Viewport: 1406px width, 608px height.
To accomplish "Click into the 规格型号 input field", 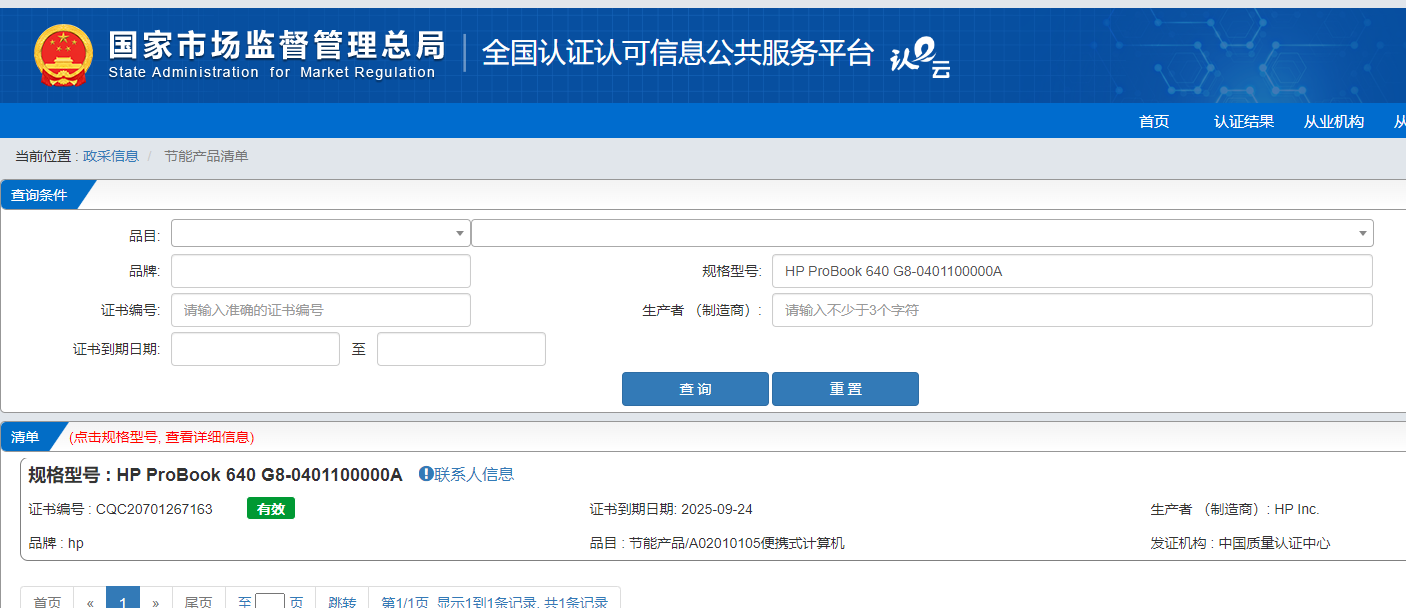I will 1072,271.
